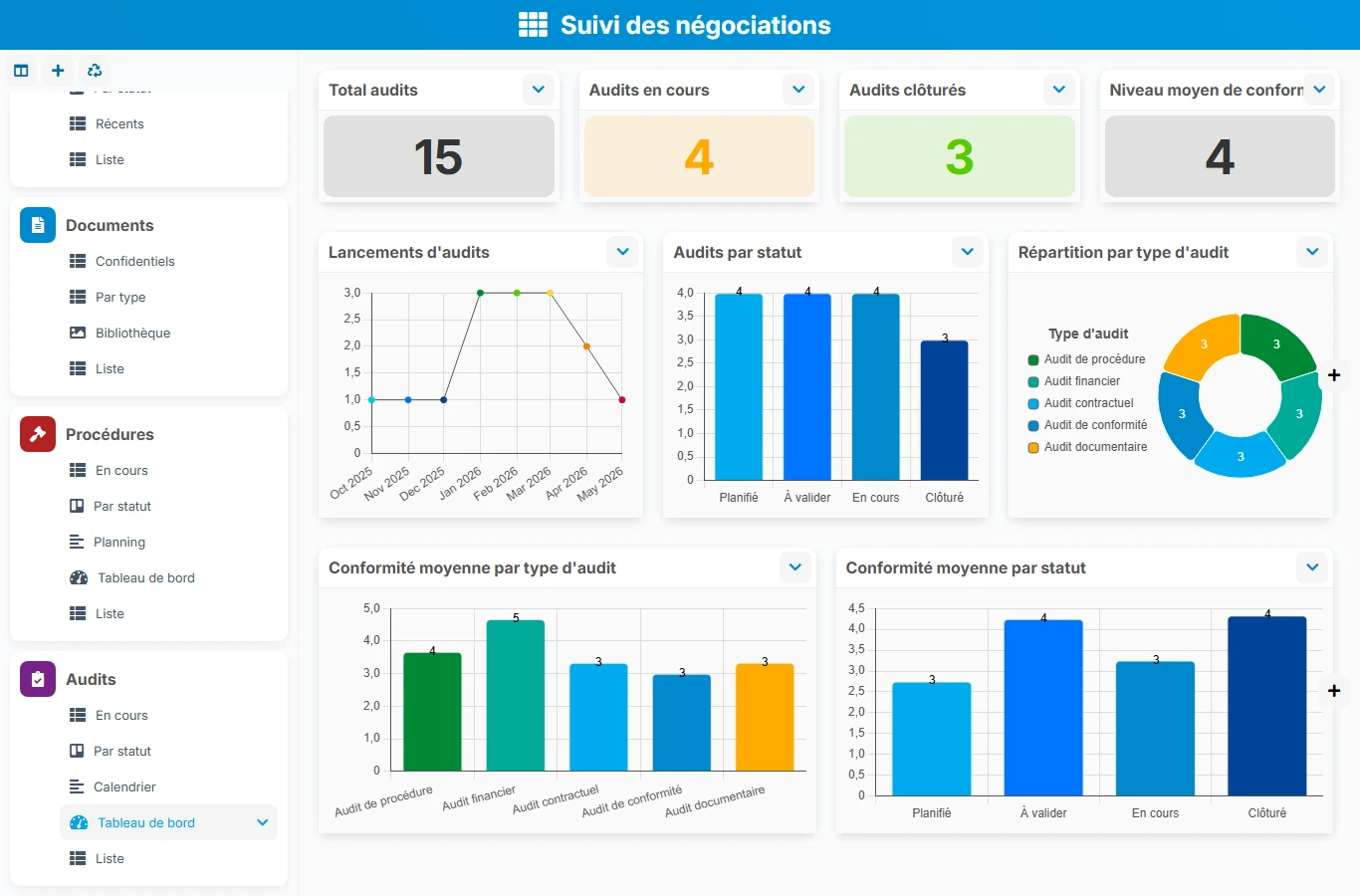Screen dimensions: 1360x896
Task: Click the Bibliothèque image icon
Action: pyautogui.click(x=78, y=333)
